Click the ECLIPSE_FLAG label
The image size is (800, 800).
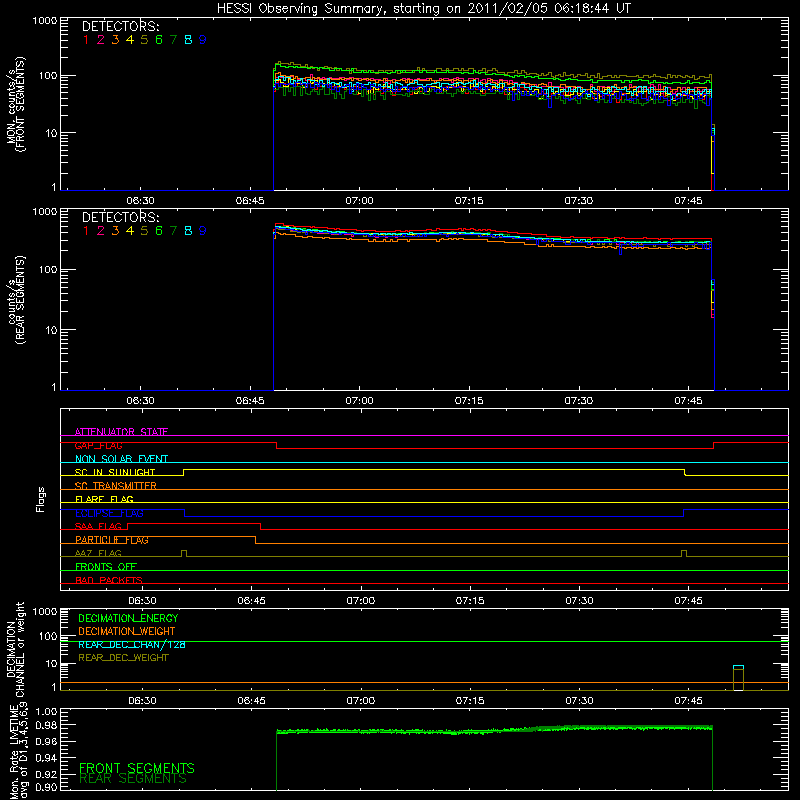(x=109, y=513)
